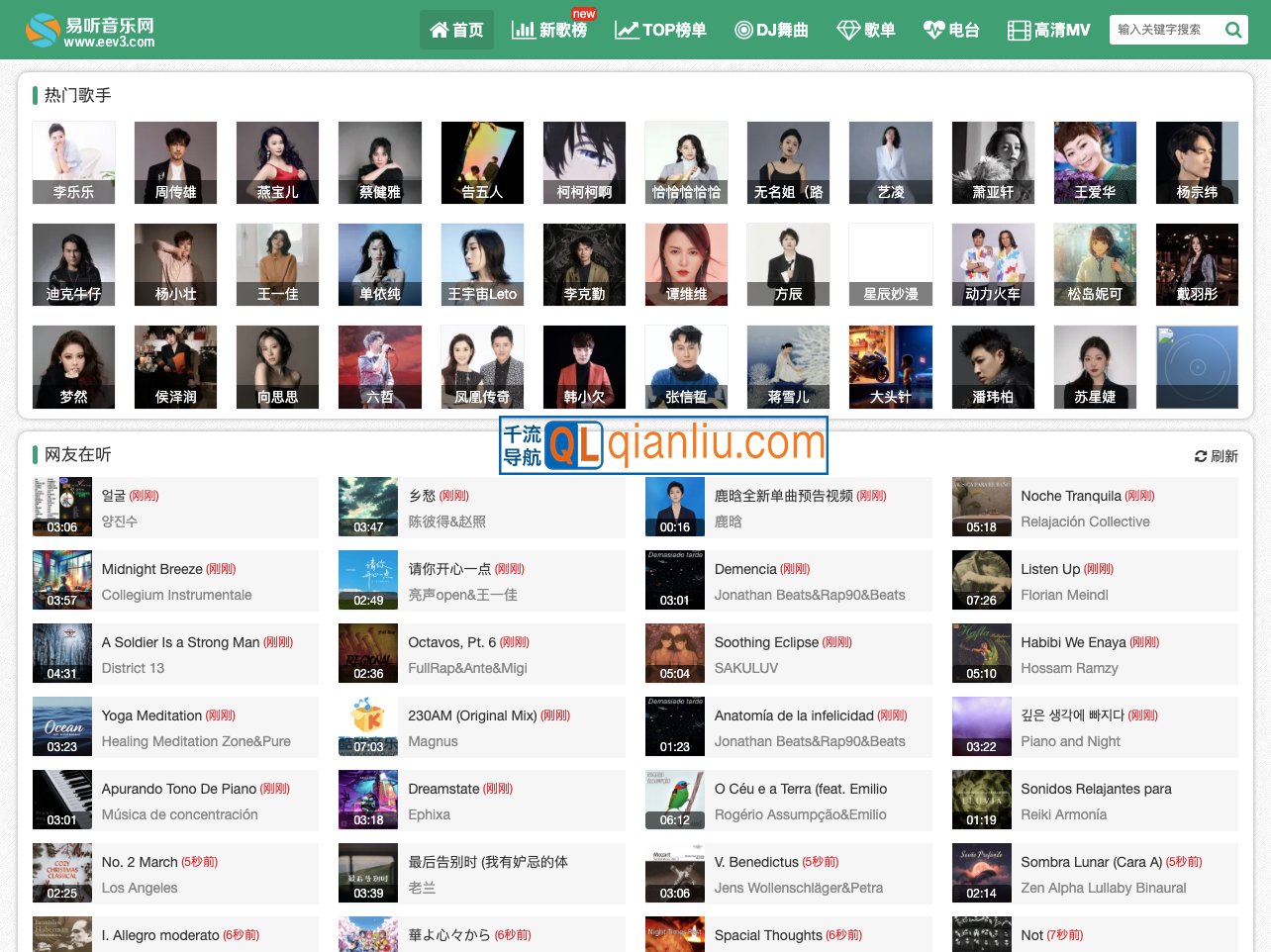Refresh the 网友在听 list with 刷新
The height and width of the screenshot is (952, 1271).
1216,456
